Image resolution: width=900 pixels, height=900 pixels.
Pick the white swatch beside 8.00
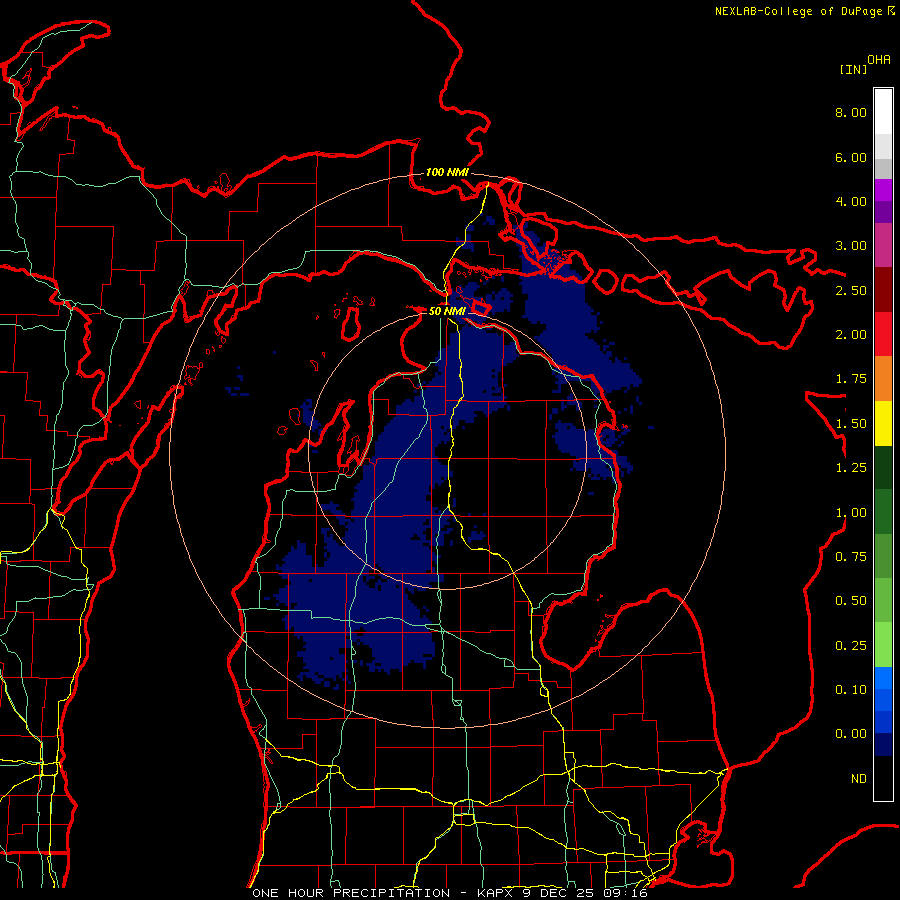(x=883, y=112)
